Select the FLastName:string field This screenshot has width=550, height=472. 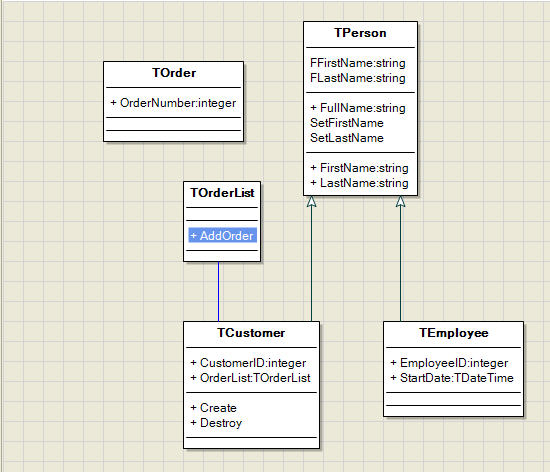coord(357,78)
